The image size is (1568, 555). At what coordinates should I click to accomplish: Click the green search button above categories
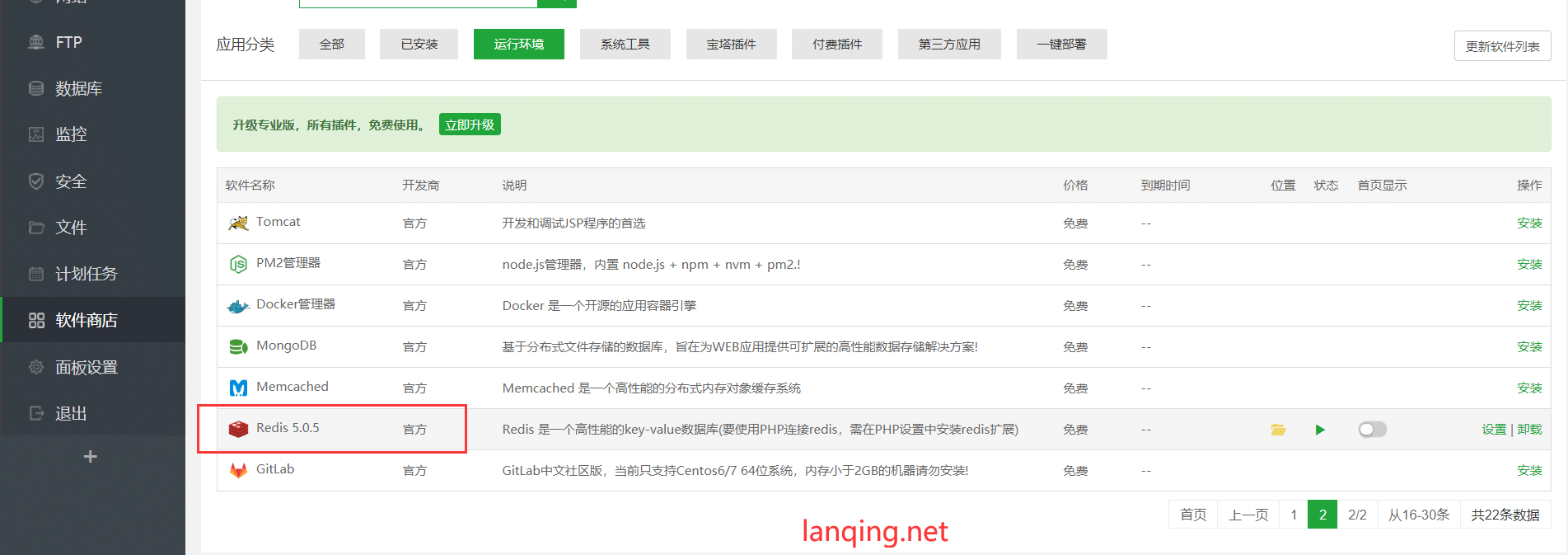557,2
